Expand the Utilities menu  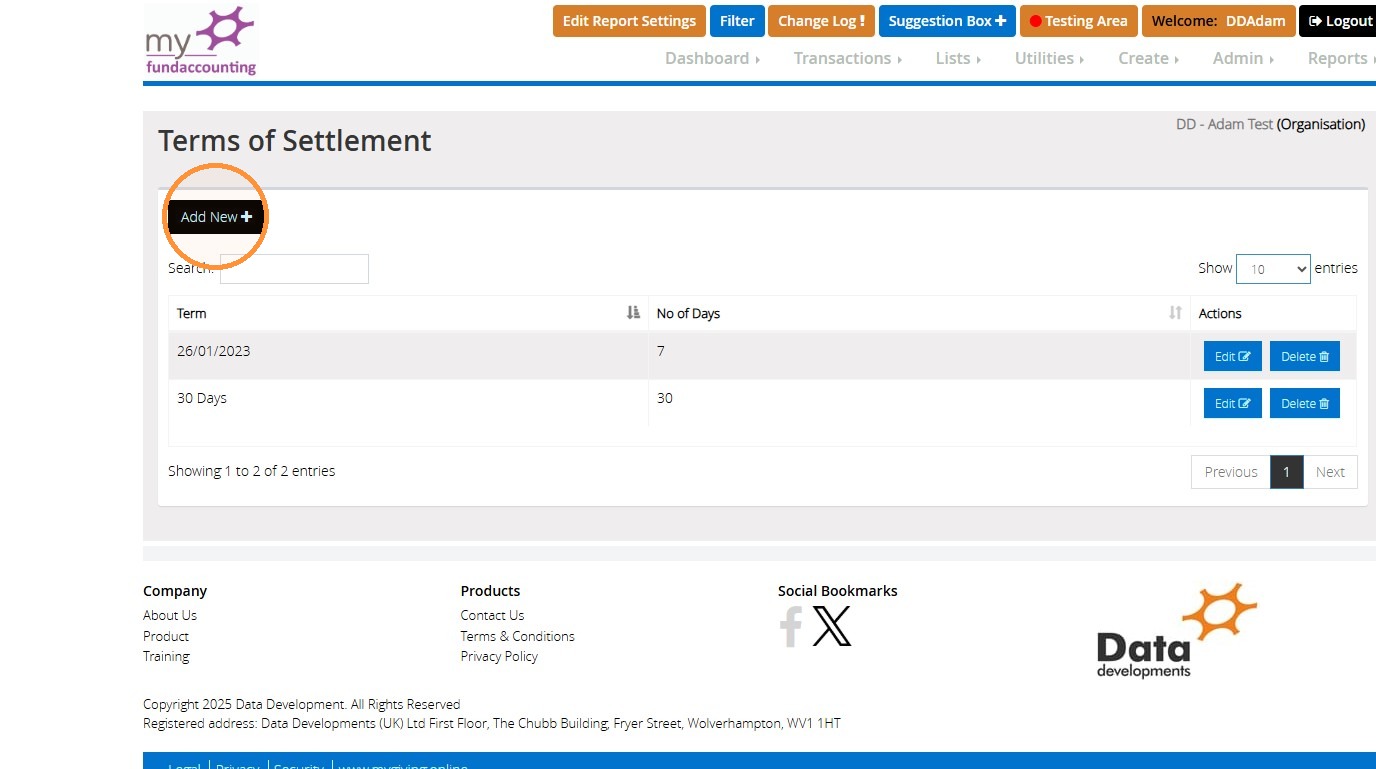[x=1049, y=58]
